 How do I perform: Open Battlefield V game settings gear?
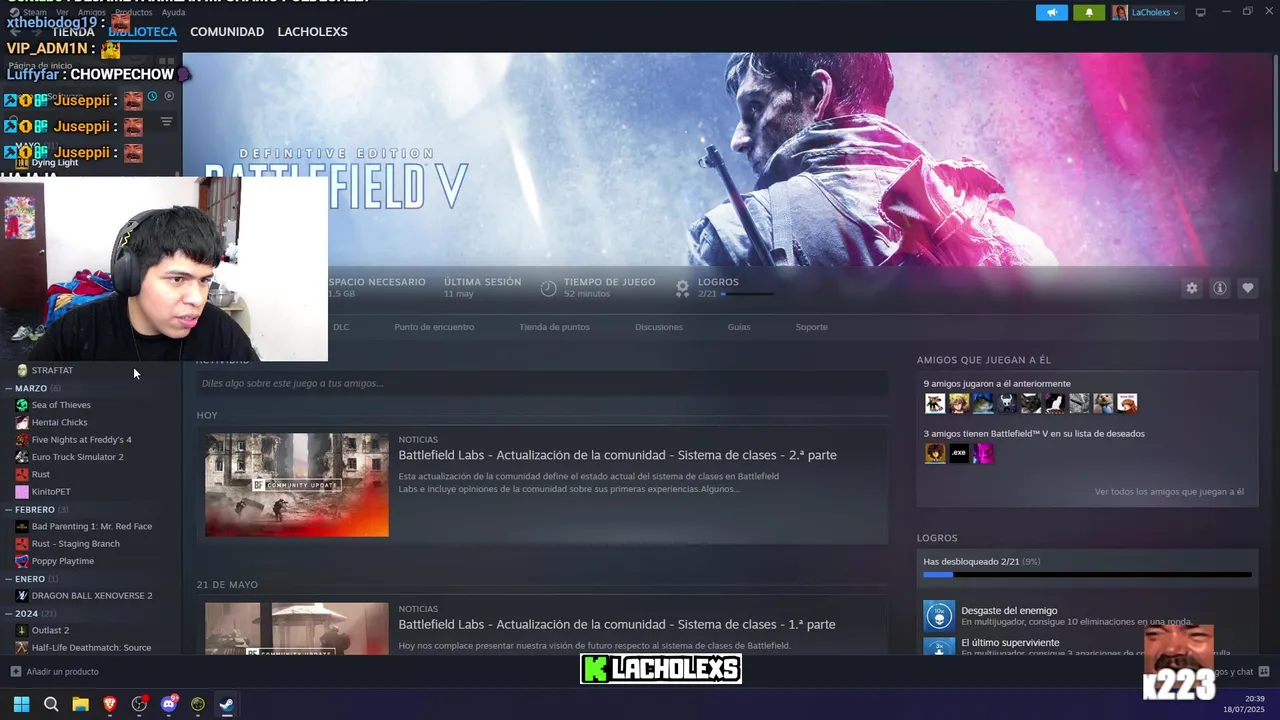pos(1191,288)
